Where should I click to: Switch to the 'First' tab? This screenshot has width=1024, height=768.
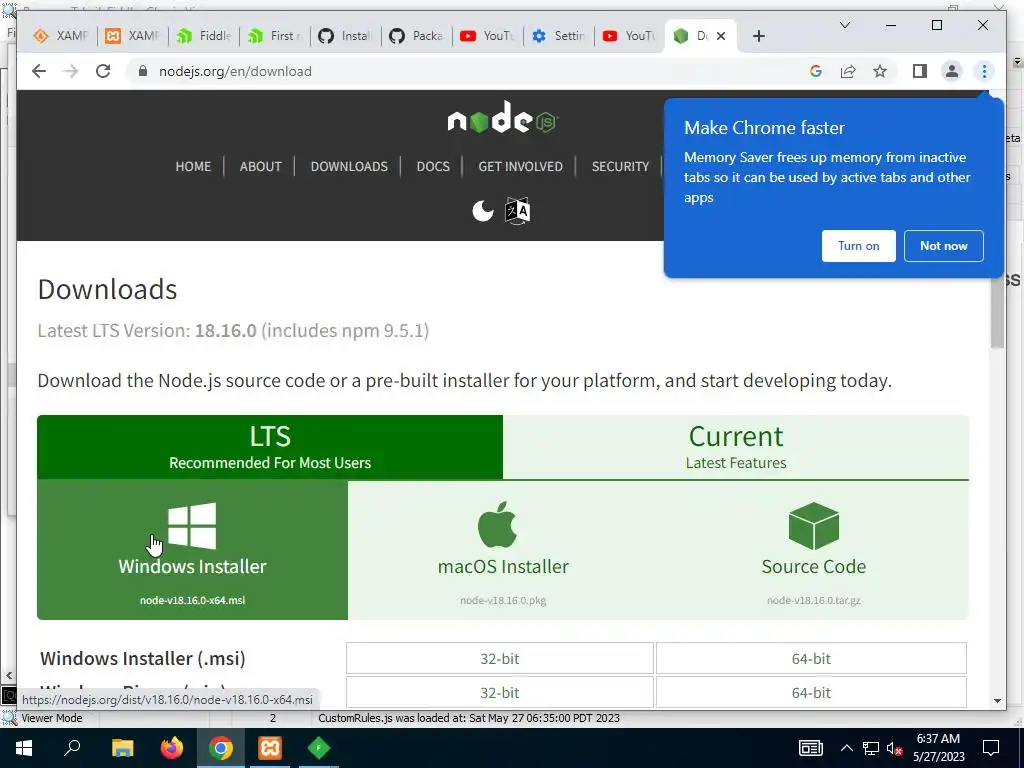point(275,36)
